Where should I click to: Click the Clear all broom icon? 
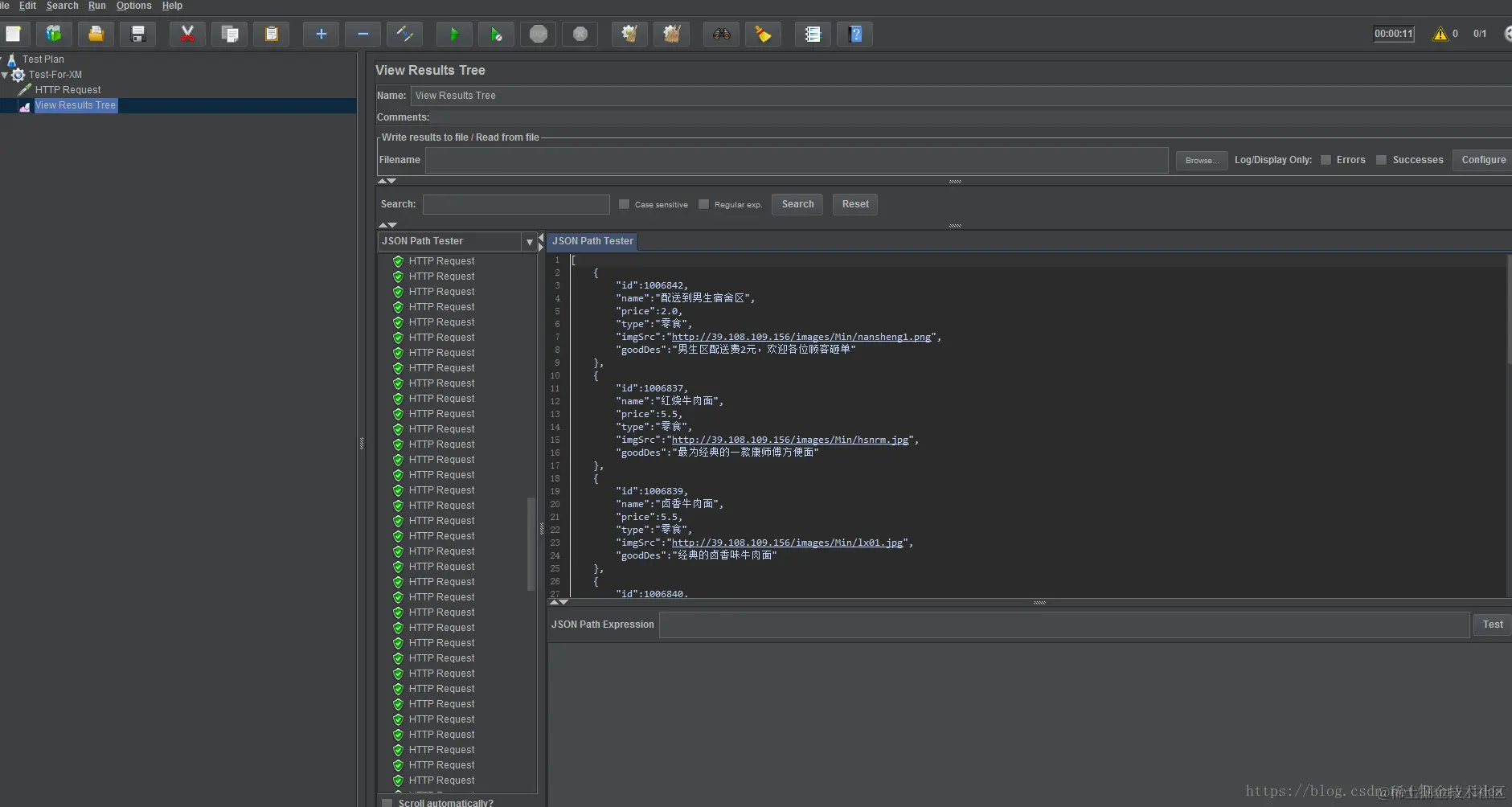pos(671,34)
